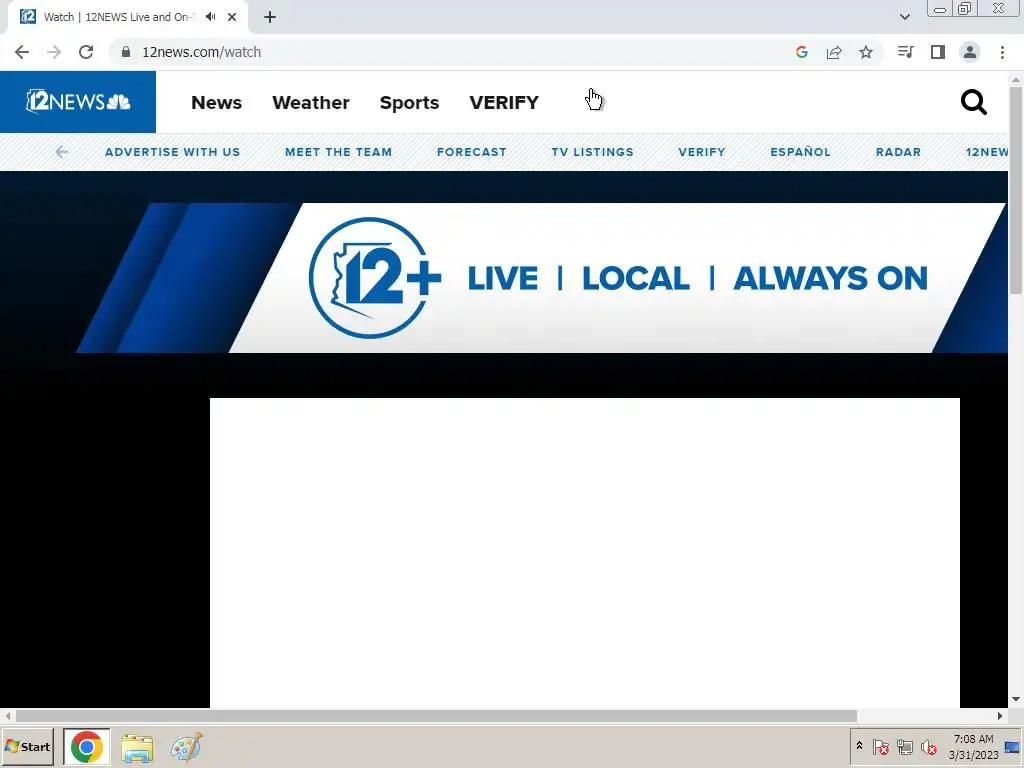
Task: Open the Weather menu
Action: (x=311, y=103)
